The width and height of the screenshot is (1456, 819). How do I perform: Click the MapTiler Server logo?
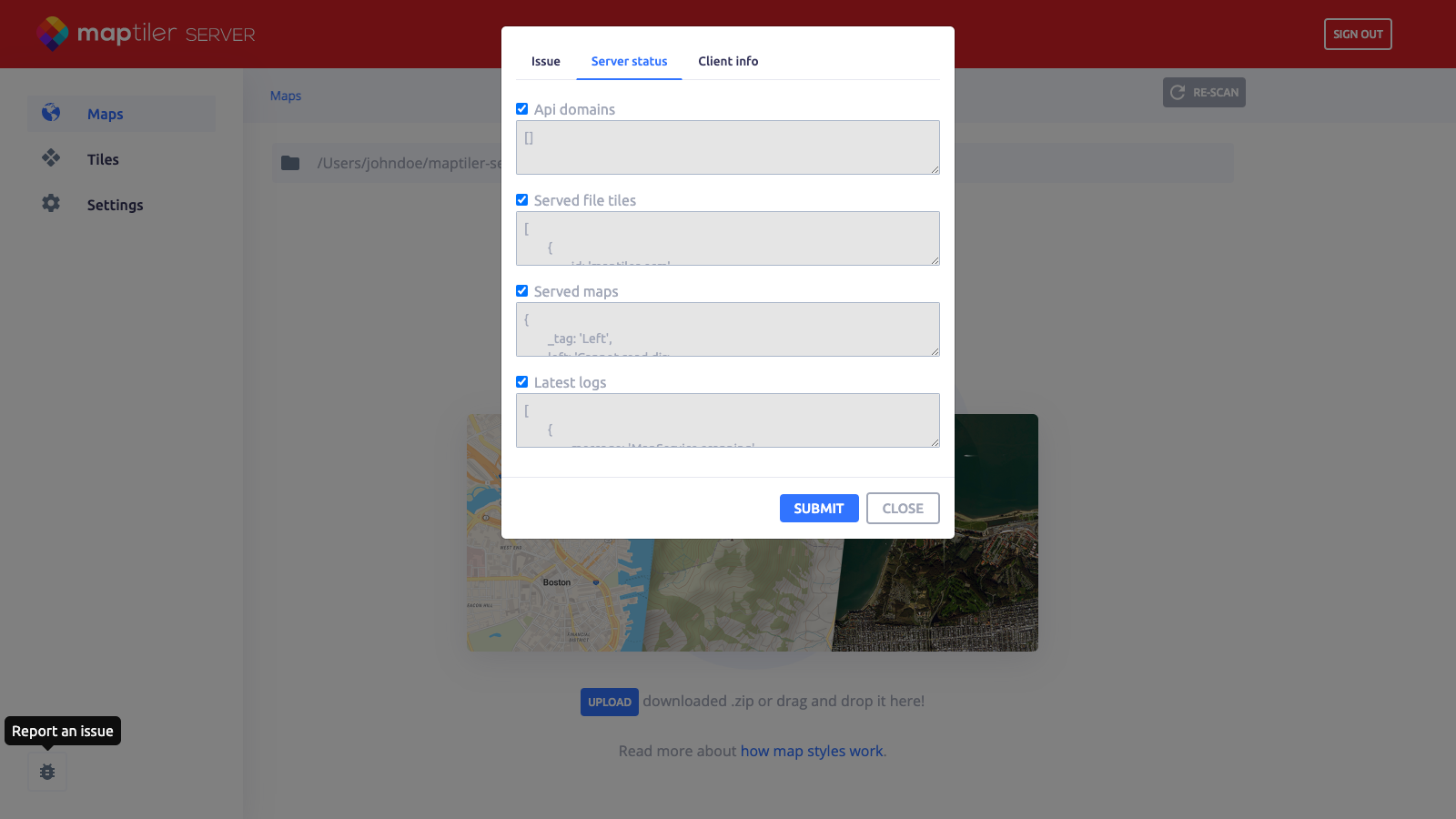[146, 34]
